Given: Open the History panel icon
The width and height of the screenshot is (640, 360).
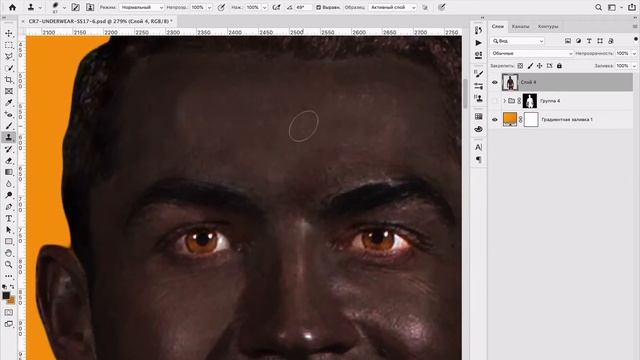Looking at the screenshot, I should pyautogui.click(x=478, y=30).
